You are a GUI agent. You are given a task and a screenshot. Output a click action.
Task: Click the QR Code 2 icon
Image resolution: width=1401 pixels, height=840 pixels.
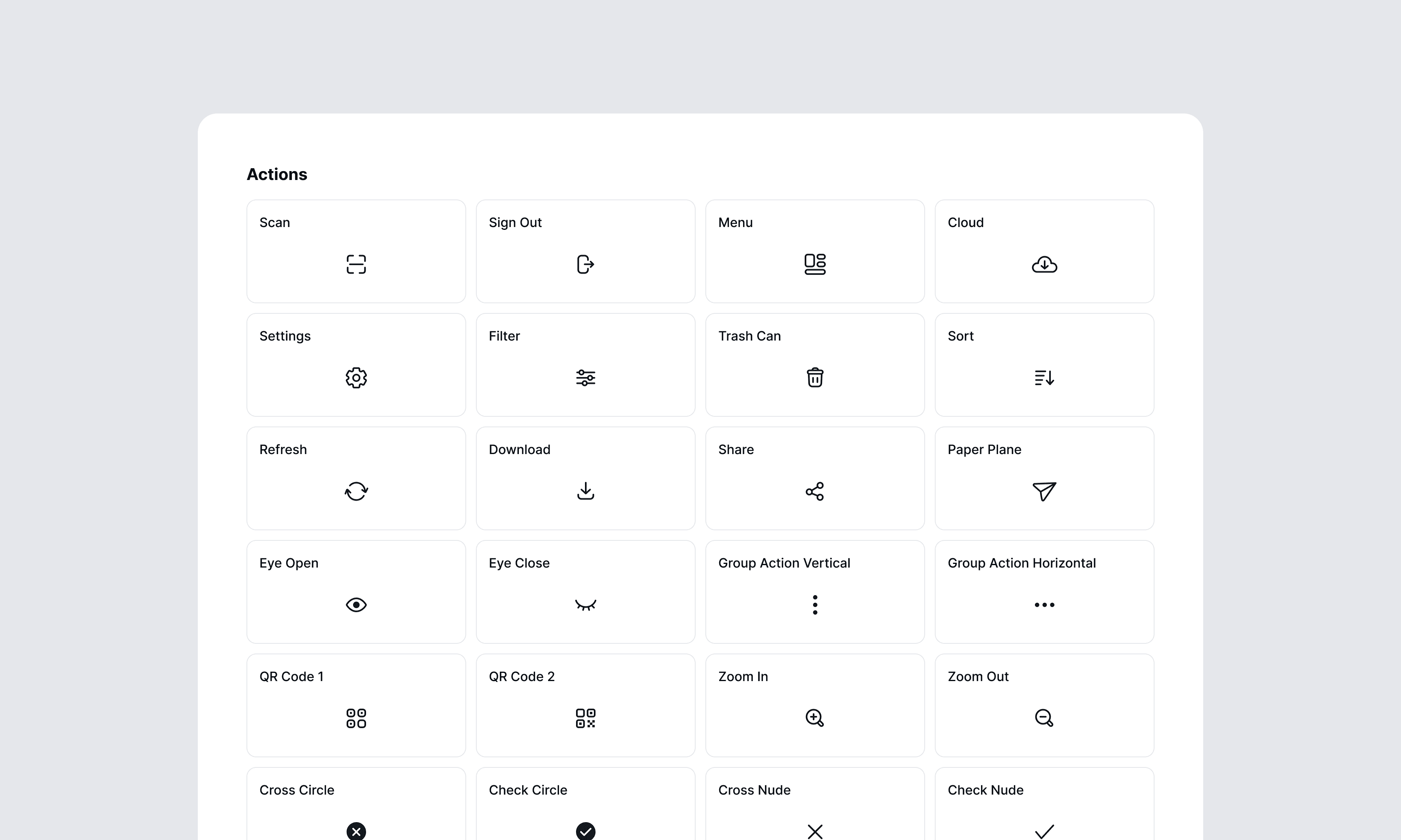pyautogui.click(x=585, y=718)
